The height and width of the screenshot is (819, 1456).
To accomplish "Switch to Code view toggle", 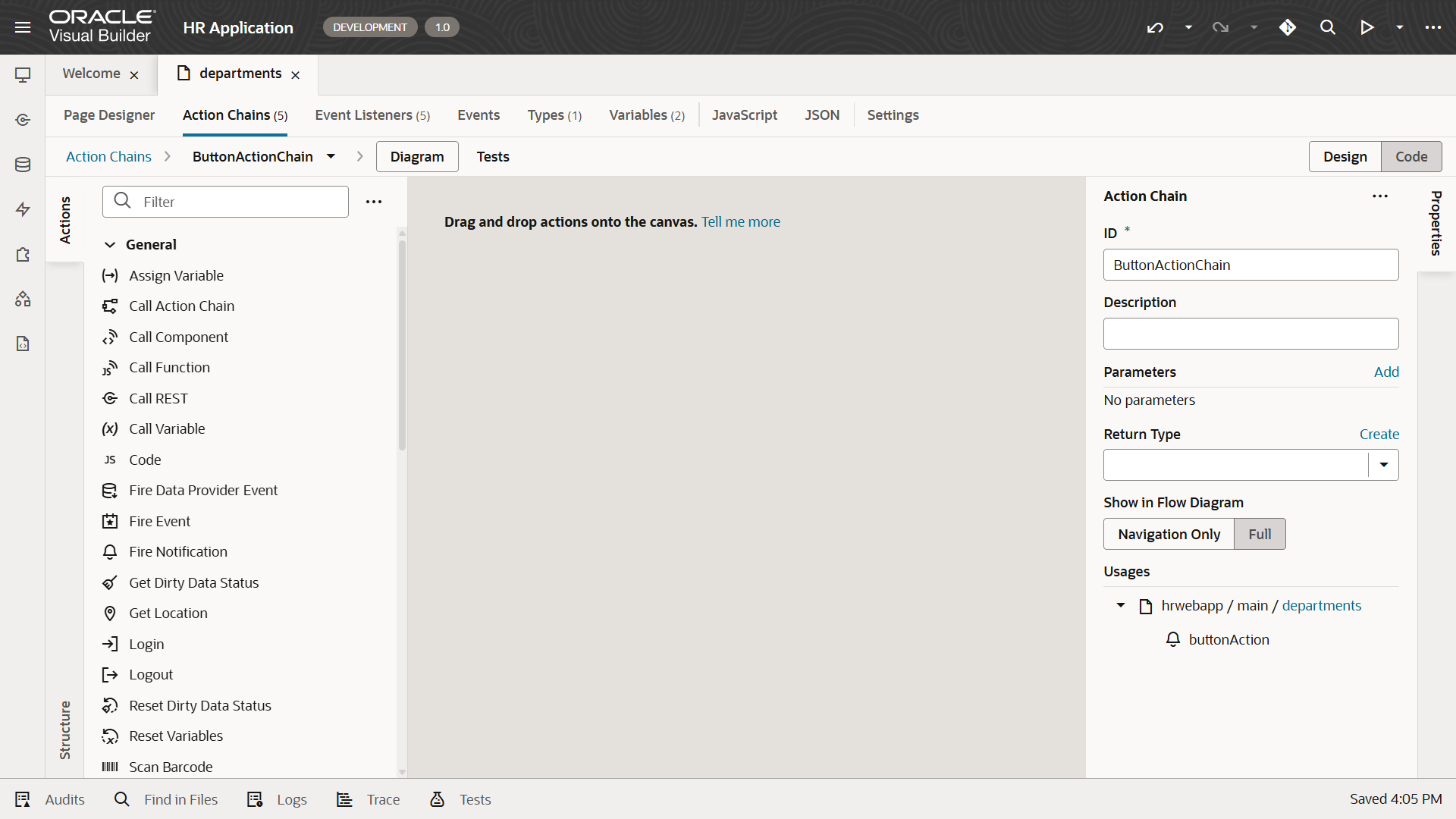I will click(1410, 156).
